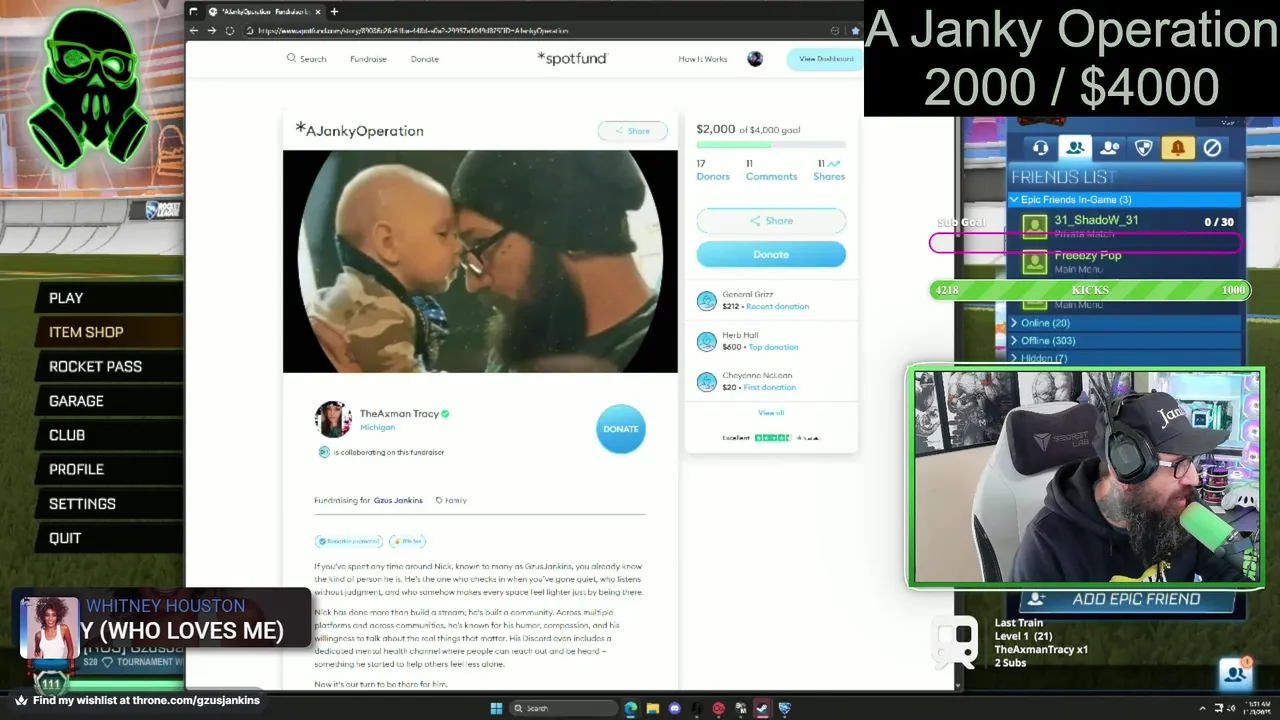Viewport: 1280px width, 720px height.
Task: Click the campaign photo of man and baby
Action: (480, 261)
